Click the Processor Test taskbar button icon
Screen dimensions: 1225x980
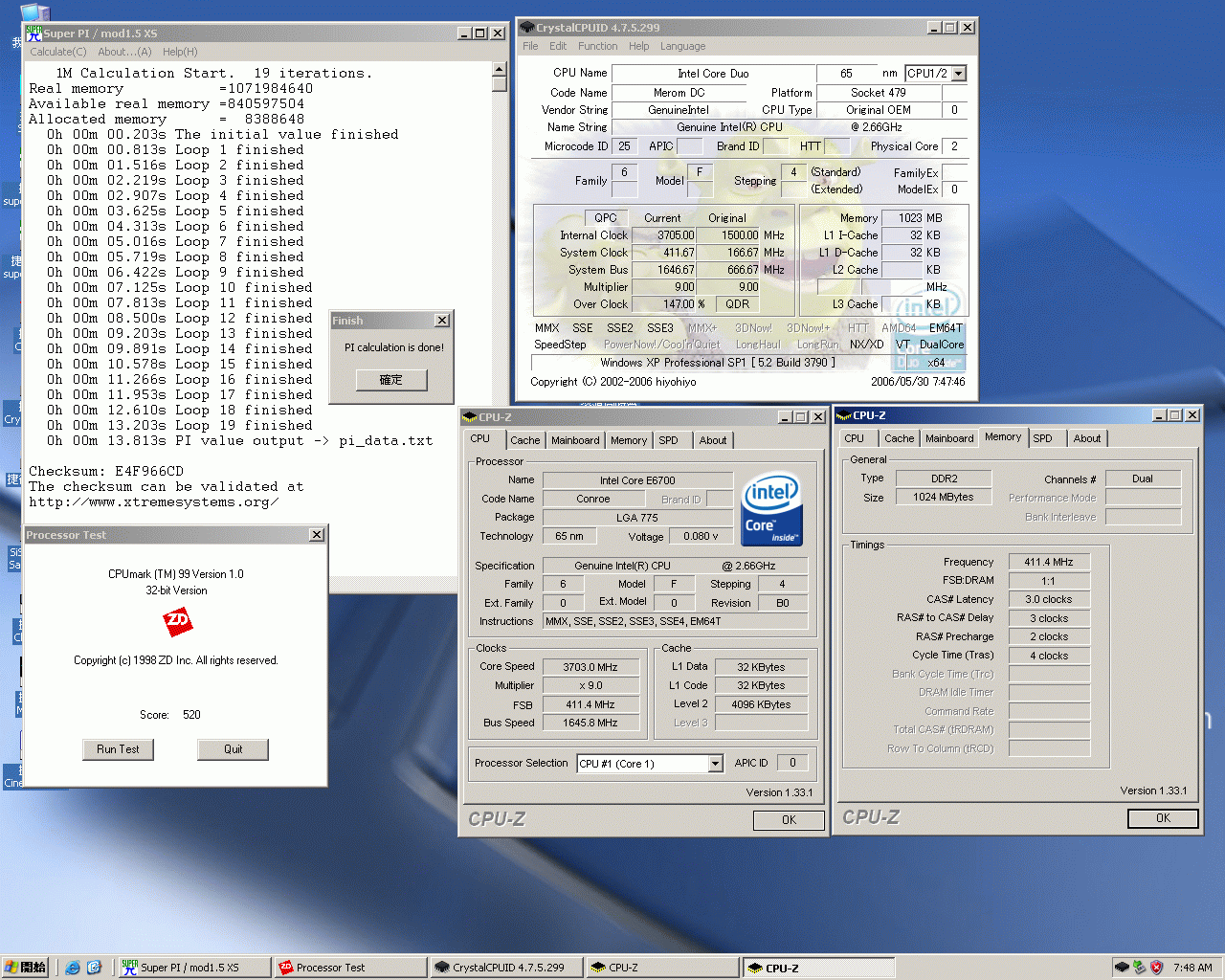(x=287, y=968)
